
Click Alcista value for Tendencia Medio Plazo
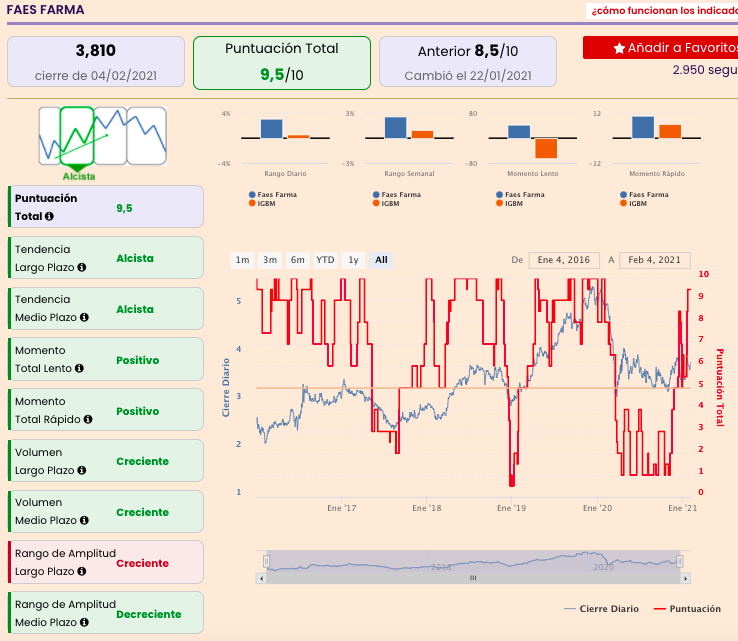[135, 309]
